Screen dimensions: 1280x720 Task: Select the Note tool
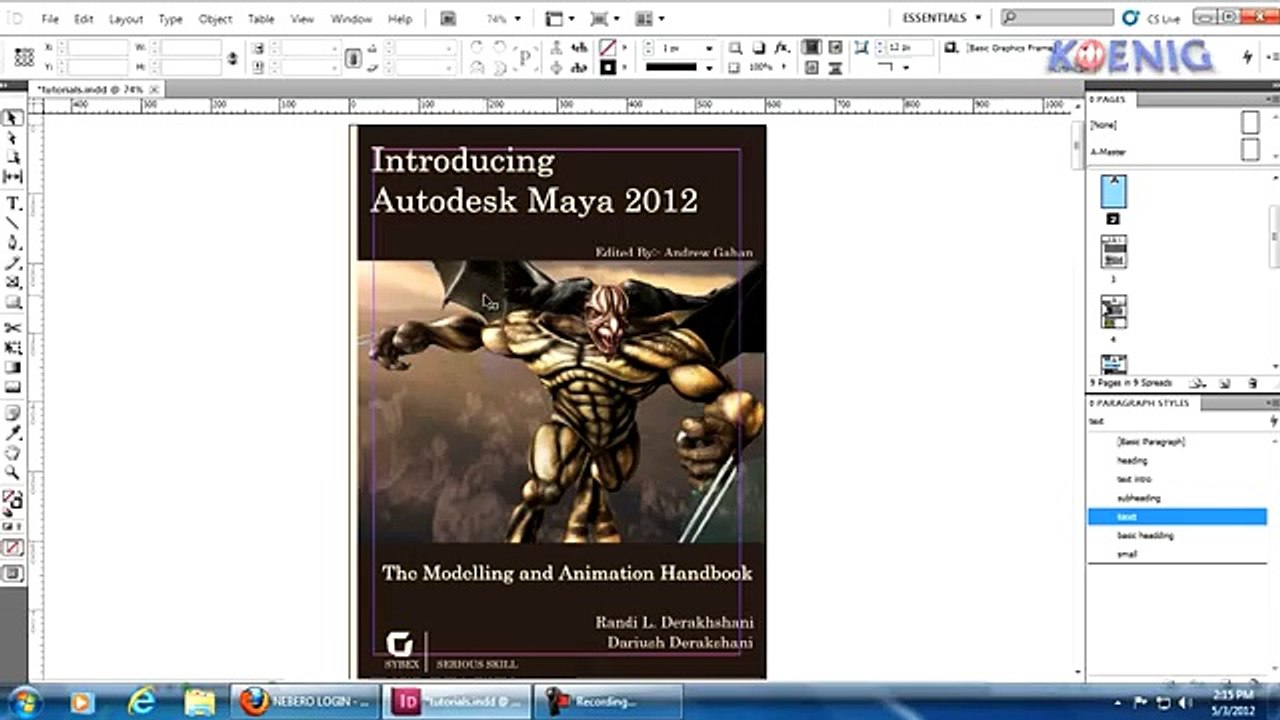coord(13,413)
